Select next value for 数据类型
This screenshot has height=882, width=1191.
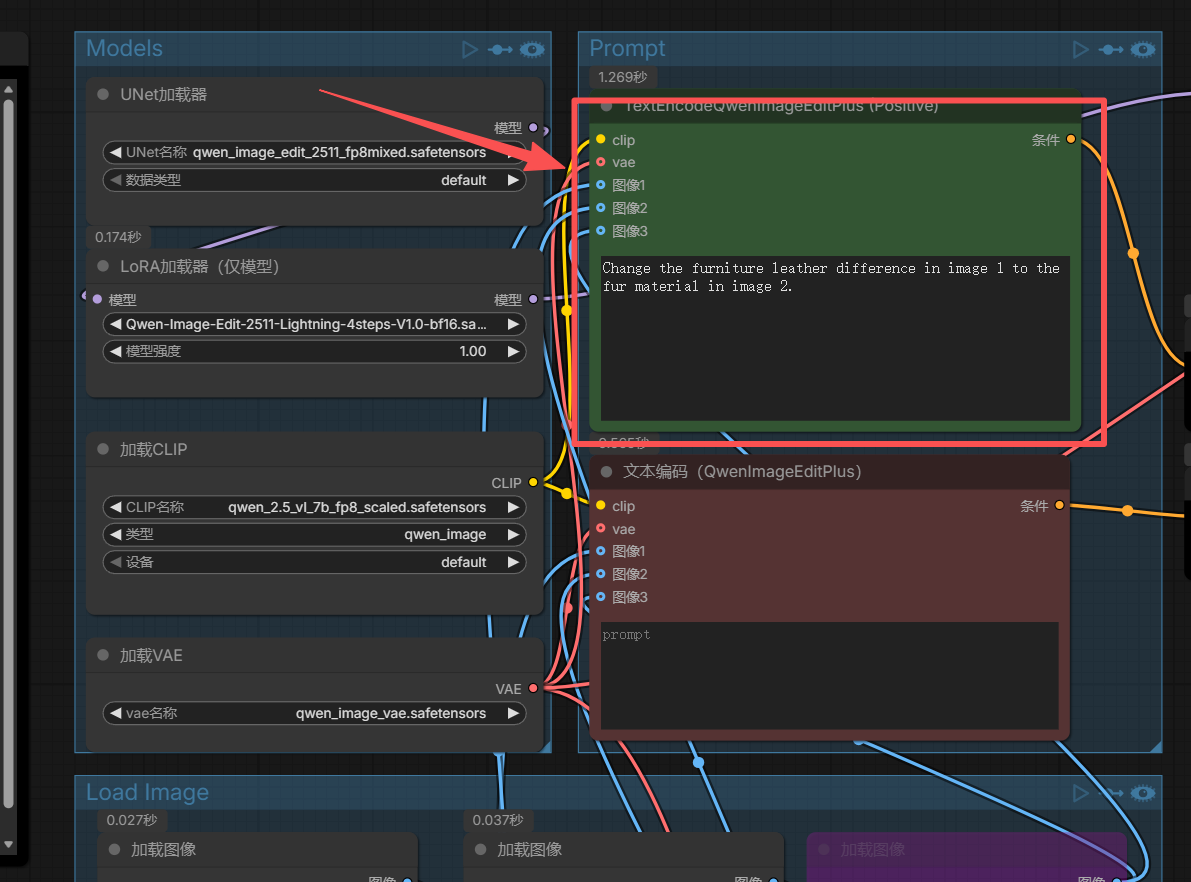click(513, 180)
